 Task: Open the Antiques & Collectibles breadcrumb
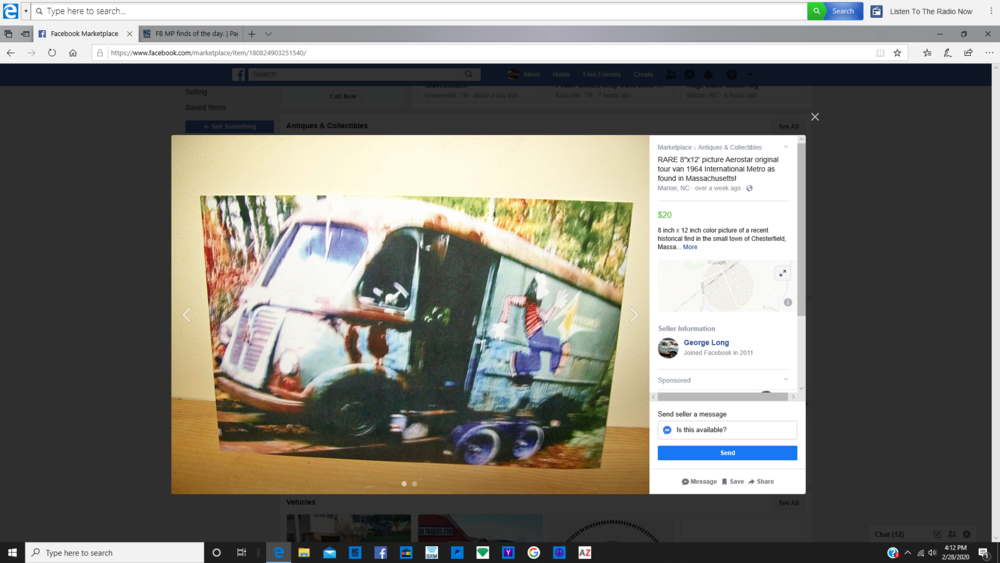point(730,147)
